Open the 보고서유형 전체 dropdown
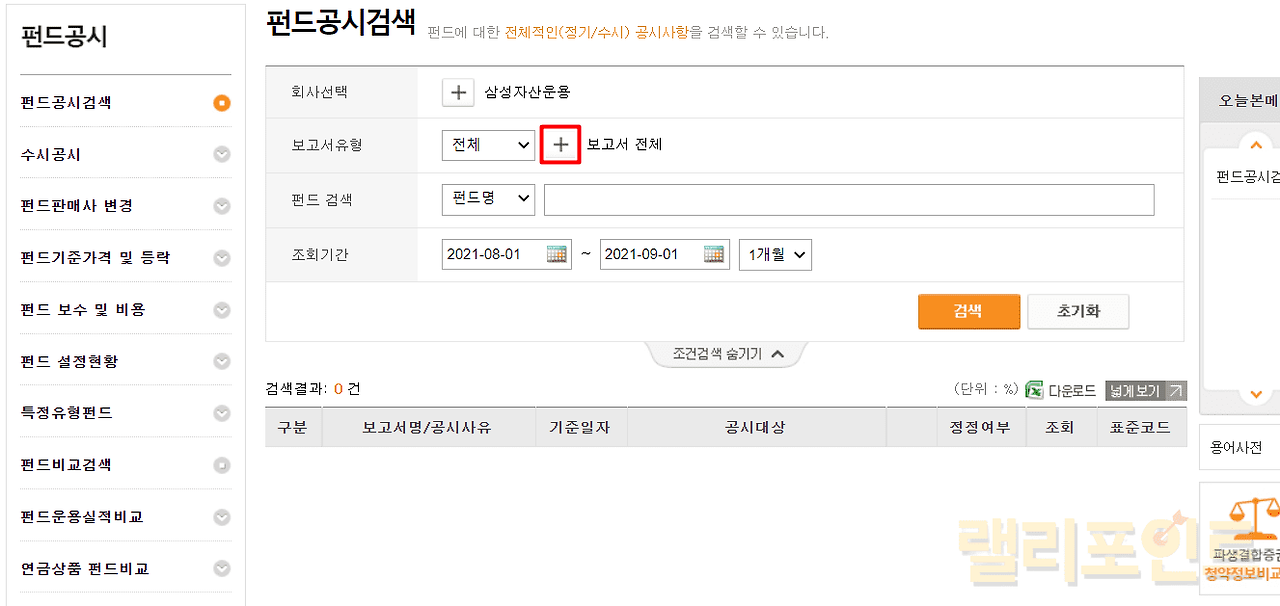Viewport: 1280px width, 606px height. [x=488, y=144]
